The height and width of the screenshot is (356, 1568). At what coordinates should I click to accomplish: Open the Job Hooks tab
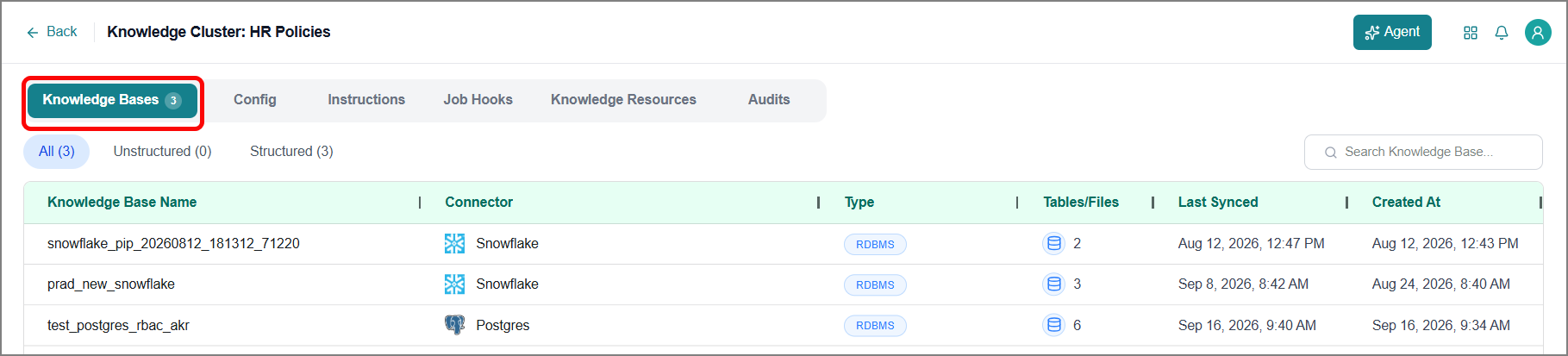click(478, 100)
